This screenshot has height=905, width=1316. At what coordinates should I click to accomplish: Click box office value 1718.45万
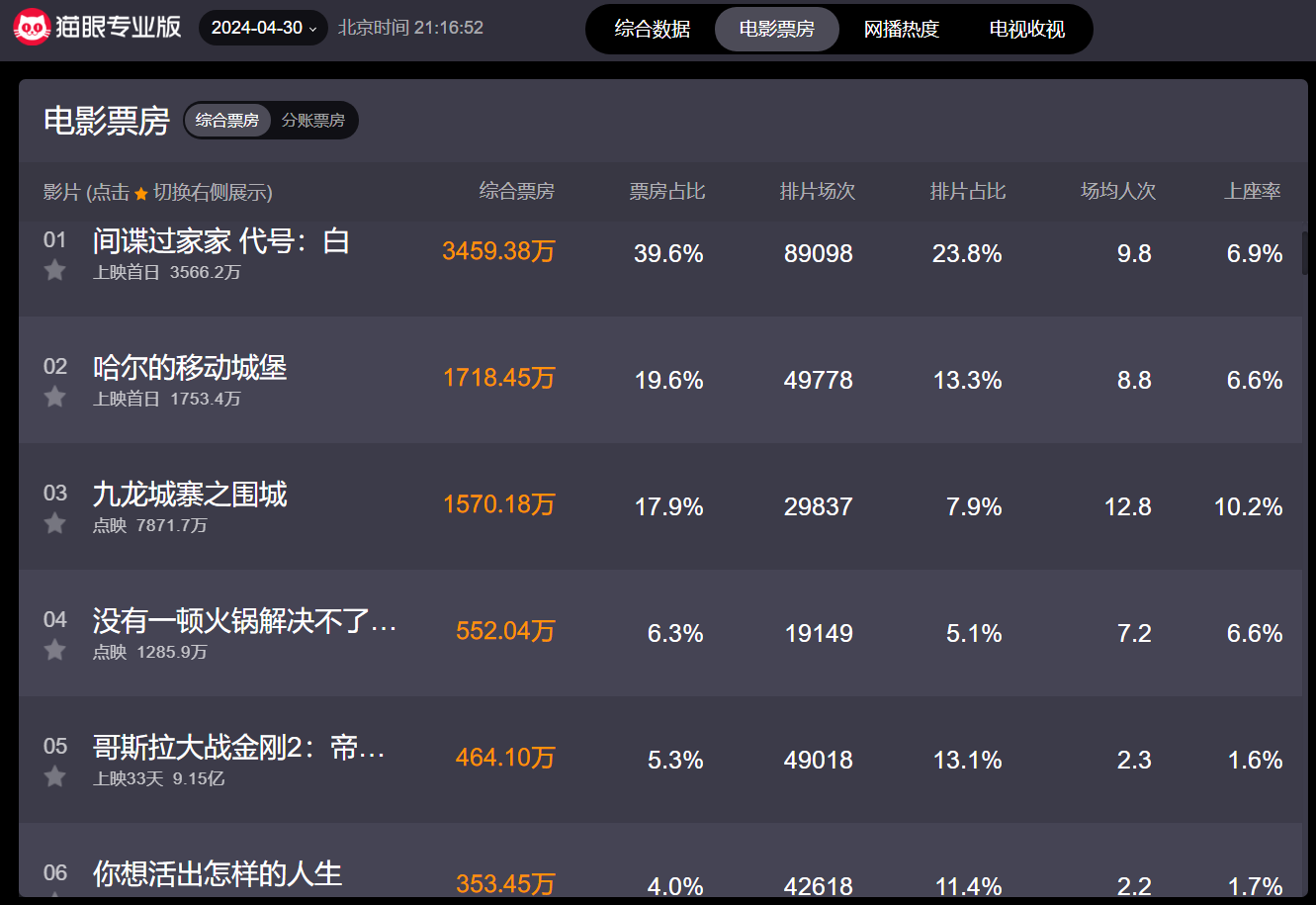498,378
